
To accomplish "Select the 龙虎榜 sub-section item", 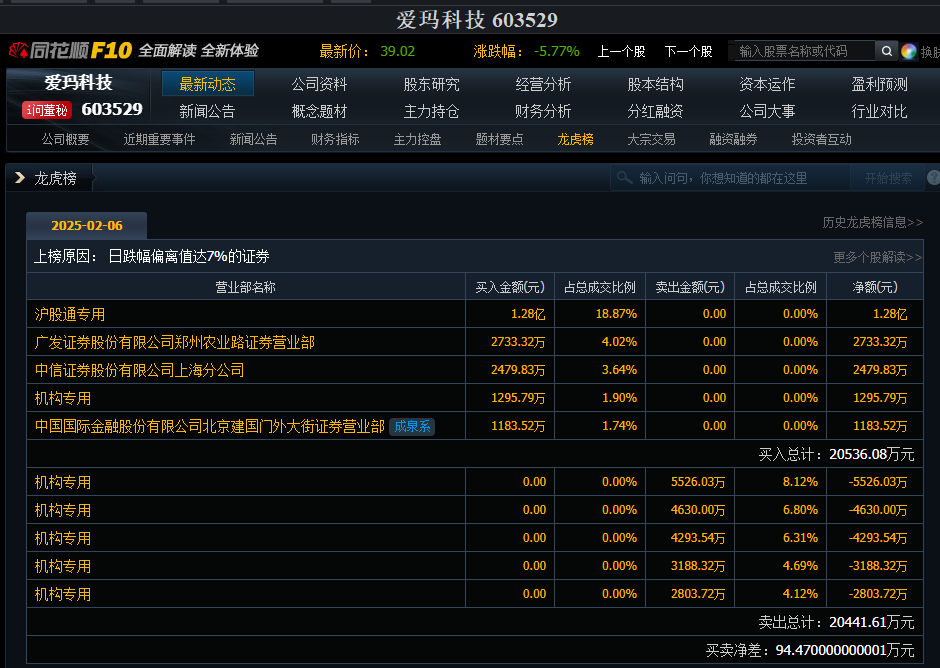I will [x=576, y=139].
